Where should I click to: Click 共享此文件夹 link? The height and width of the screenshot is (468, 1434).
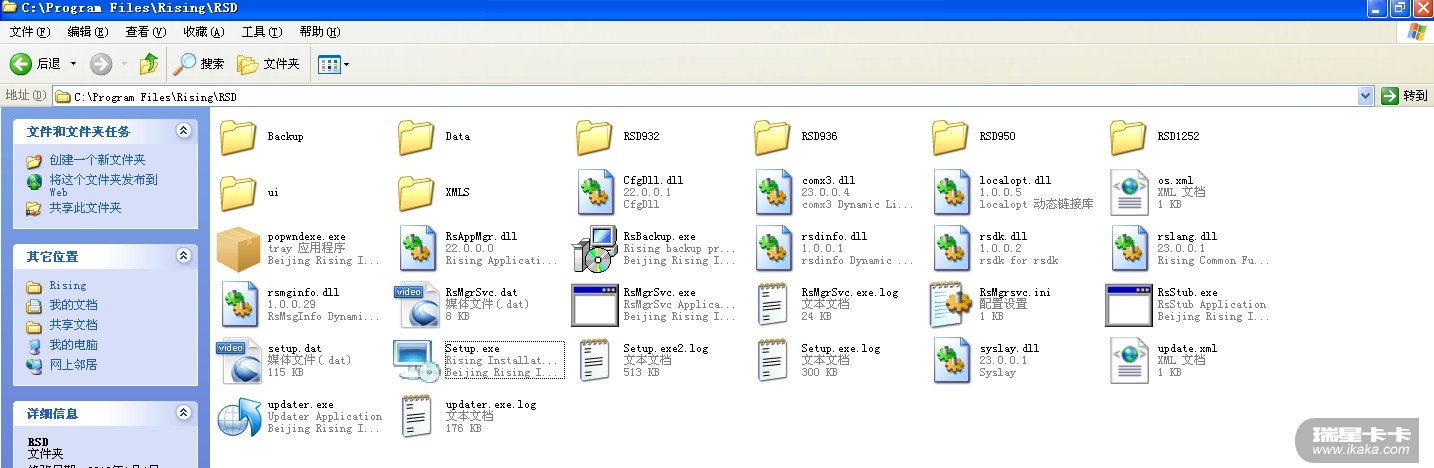click(x=85, y=208)
